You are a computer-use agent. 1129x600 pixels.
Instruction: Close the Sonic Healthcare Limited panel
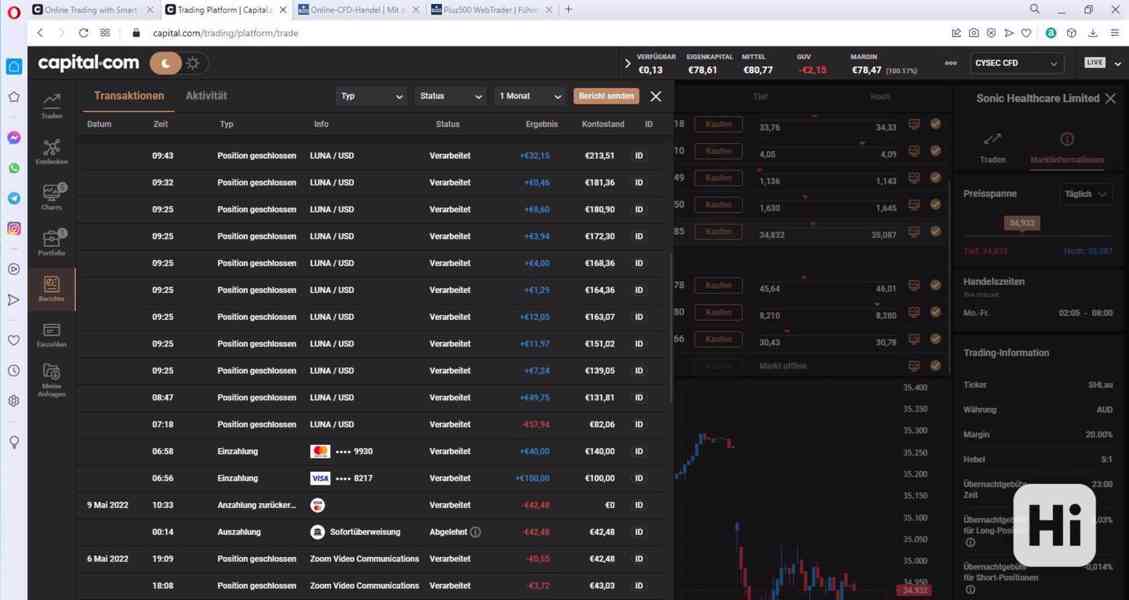(1110, 98)
